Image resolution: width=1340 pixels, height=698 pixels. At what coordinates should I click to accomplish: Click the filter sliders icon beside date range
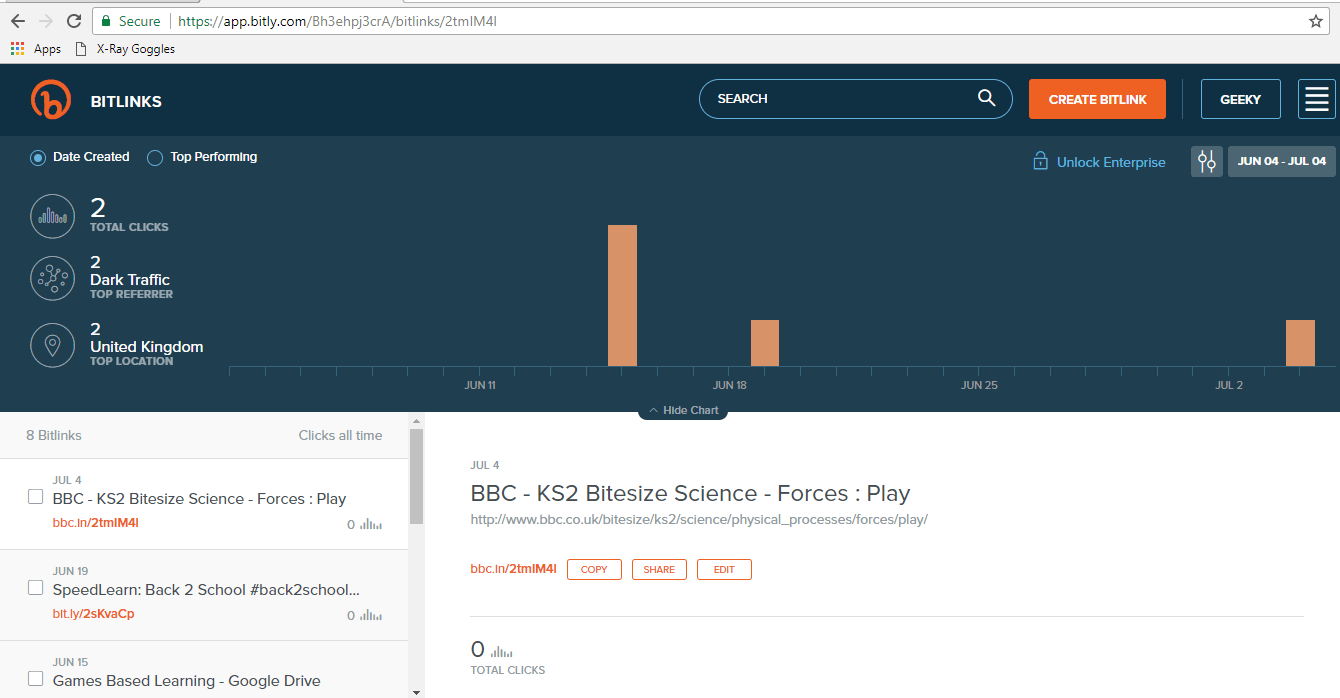pyautogui.click(x=1206, y=161)
